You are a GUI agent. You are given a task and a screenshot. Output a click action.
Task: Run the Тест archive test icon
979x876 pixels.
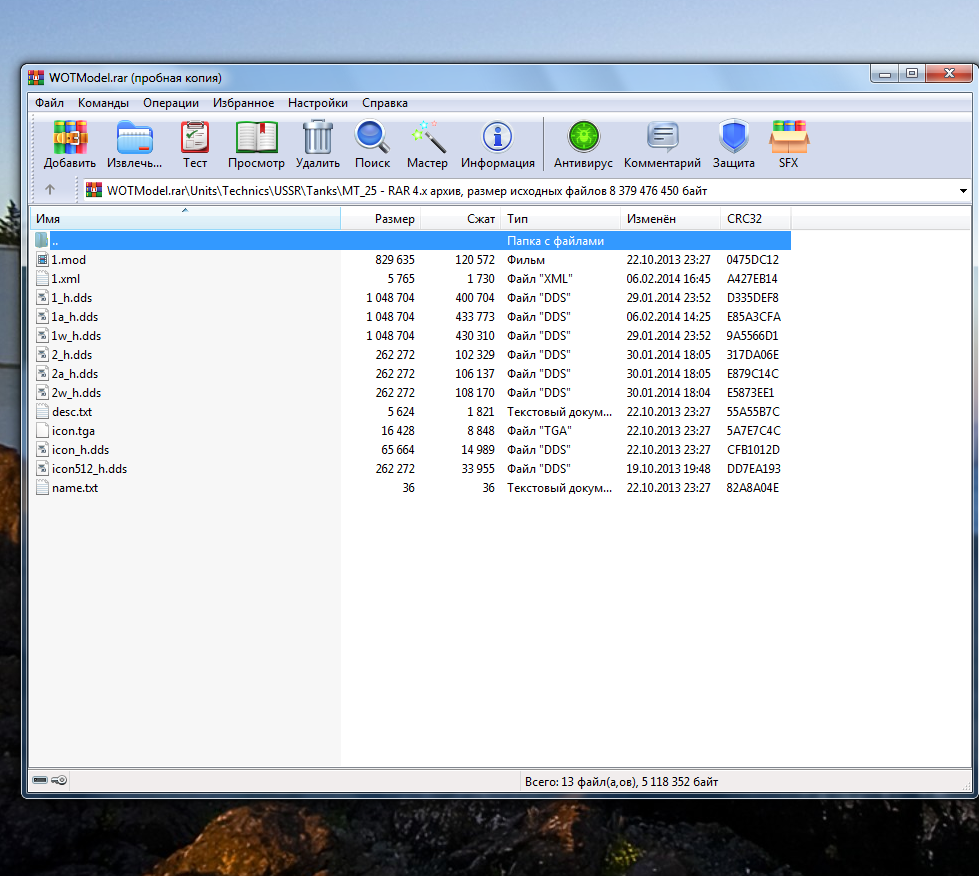(x=195, y=137)
